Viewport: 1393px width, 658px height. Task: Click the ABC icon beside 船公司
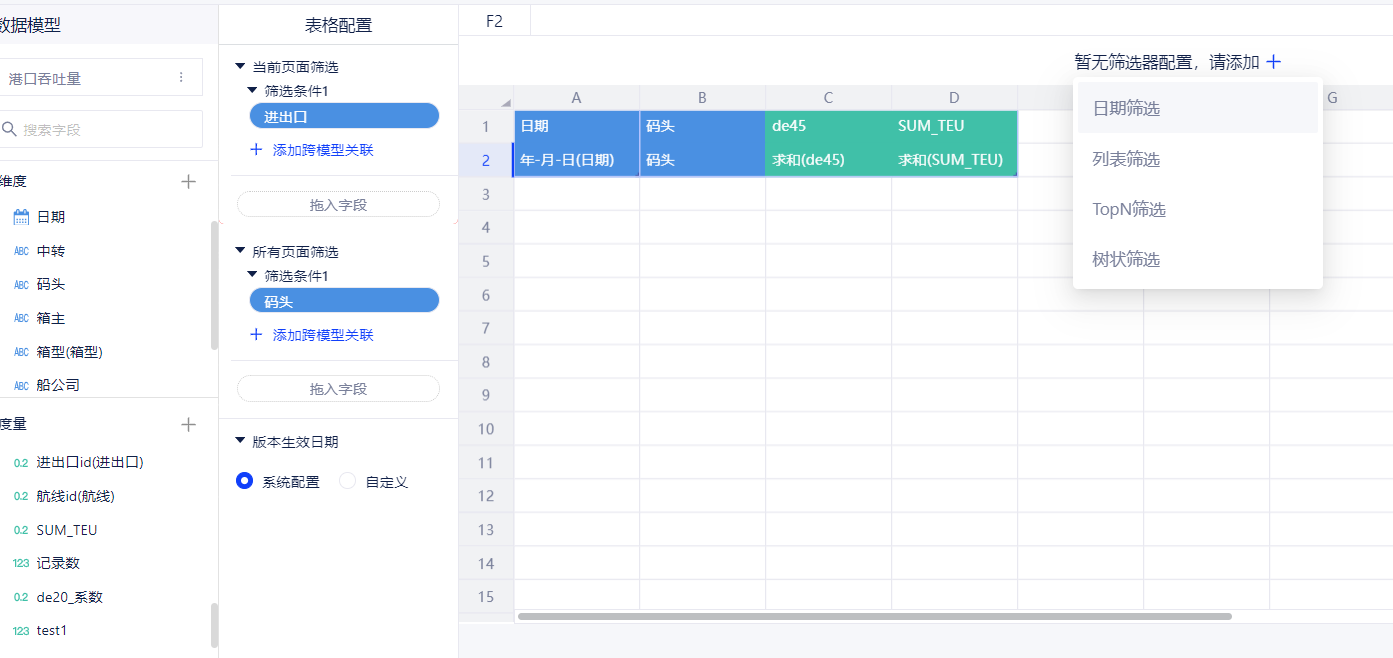click(21, 385)
